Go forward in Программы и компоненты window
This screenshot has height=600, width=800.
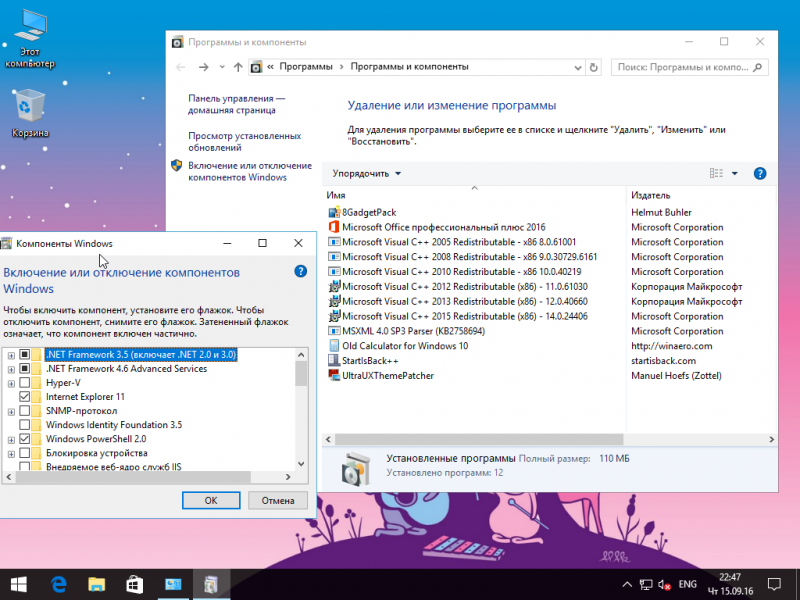(204, 67)
